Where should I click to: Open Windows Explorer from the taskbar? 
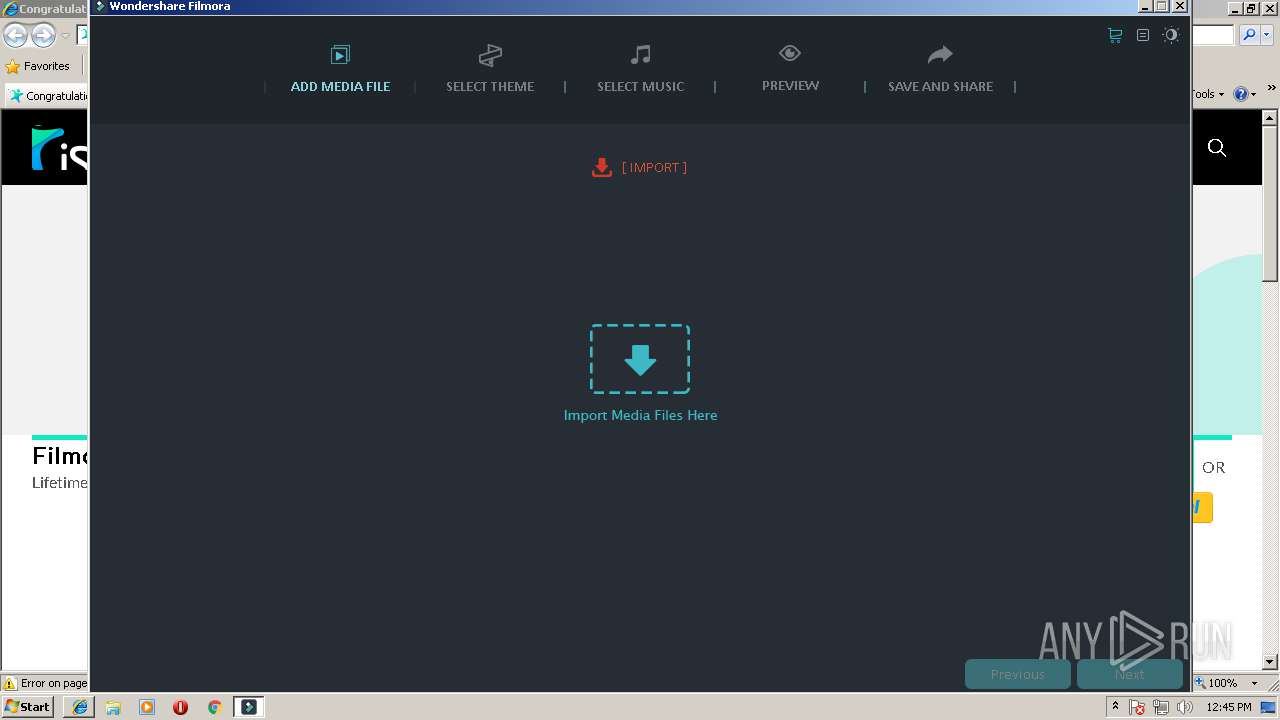113,707
